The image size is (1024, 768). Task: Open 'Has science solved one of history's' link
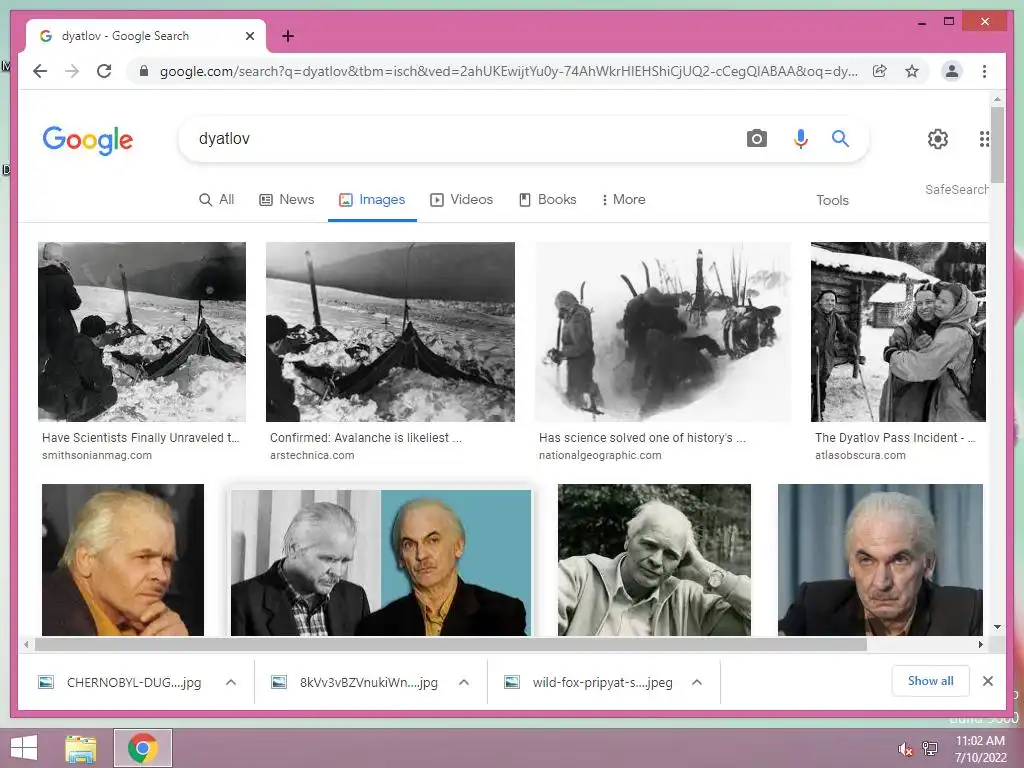tap(642, 438)
